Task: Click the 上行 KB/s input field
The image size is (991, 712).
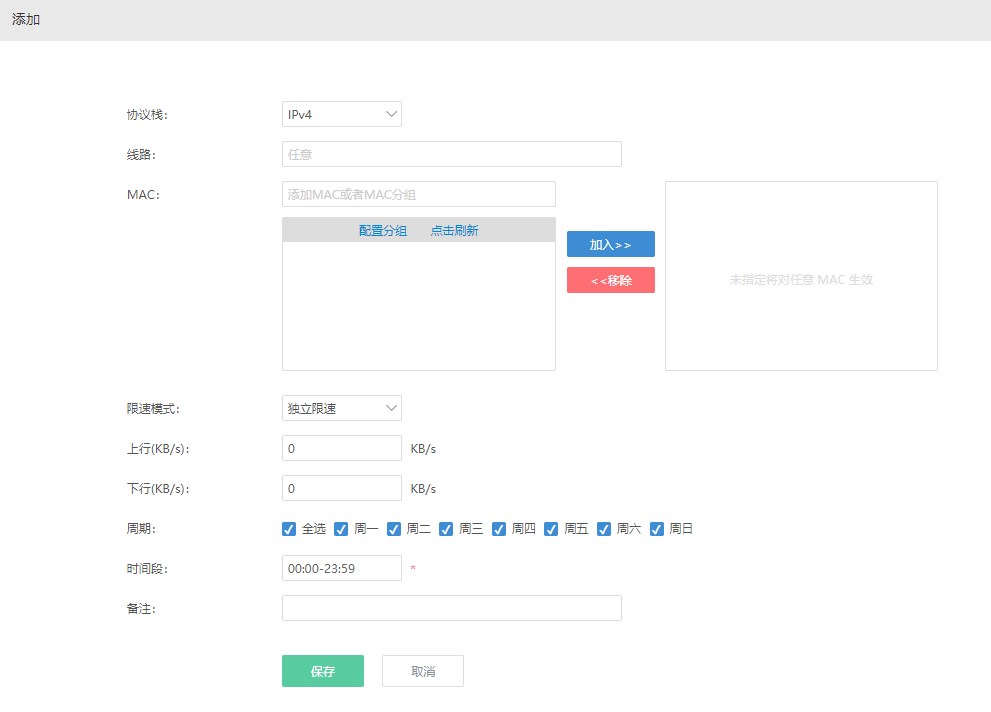Action: [x=341, y=448]
